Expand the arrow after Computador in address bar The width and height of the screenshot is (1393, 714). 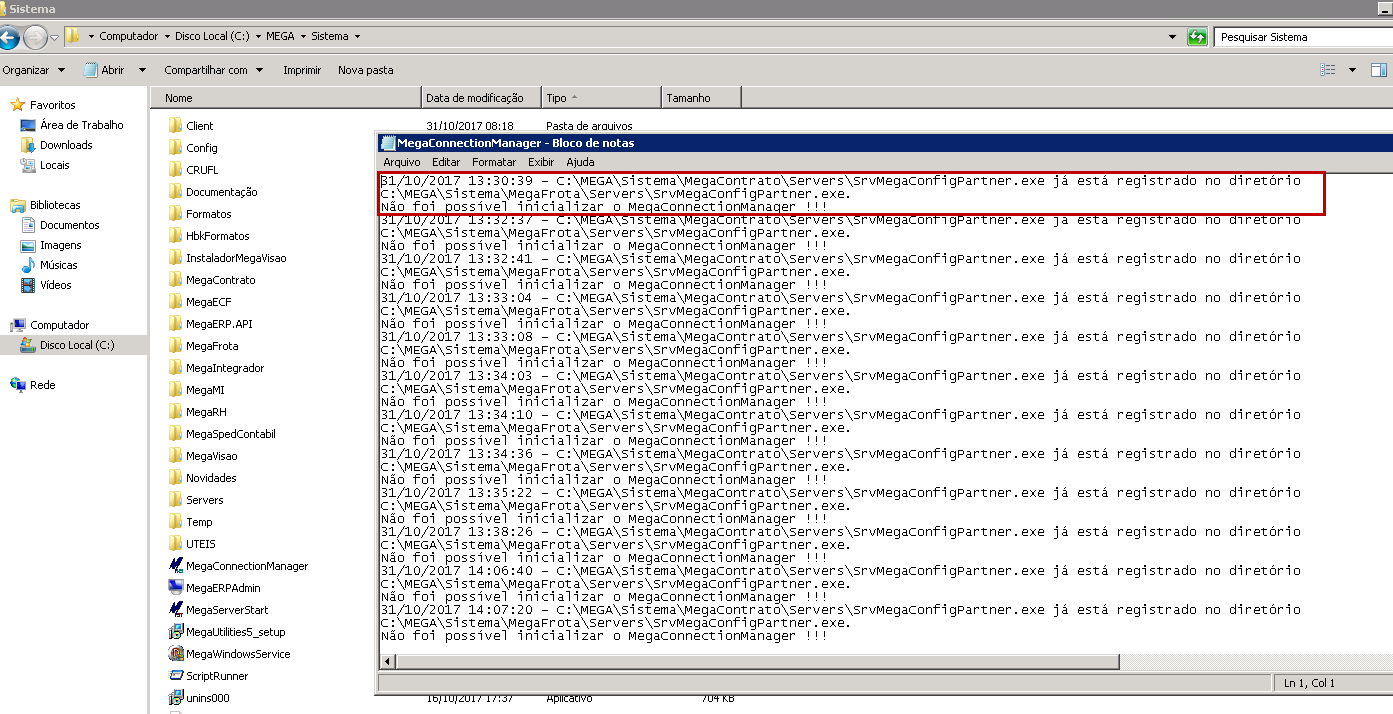click(x=165, y=37)
